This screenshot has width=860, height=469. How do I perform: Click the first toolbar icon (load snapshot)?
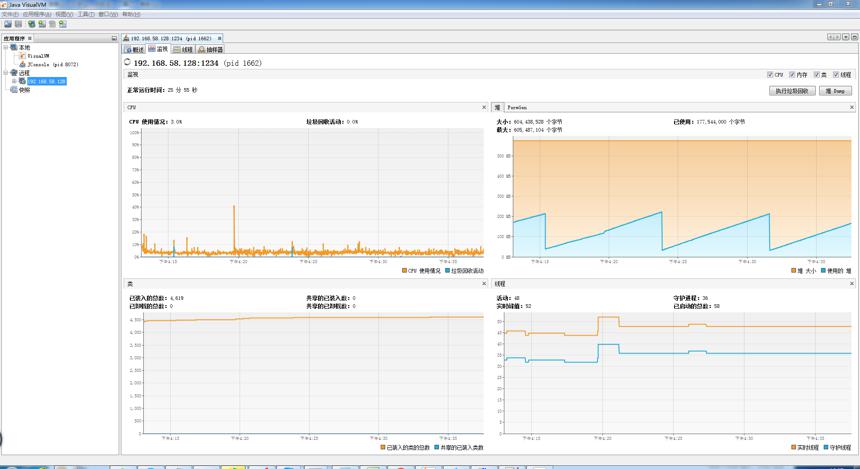pos(8,24)
